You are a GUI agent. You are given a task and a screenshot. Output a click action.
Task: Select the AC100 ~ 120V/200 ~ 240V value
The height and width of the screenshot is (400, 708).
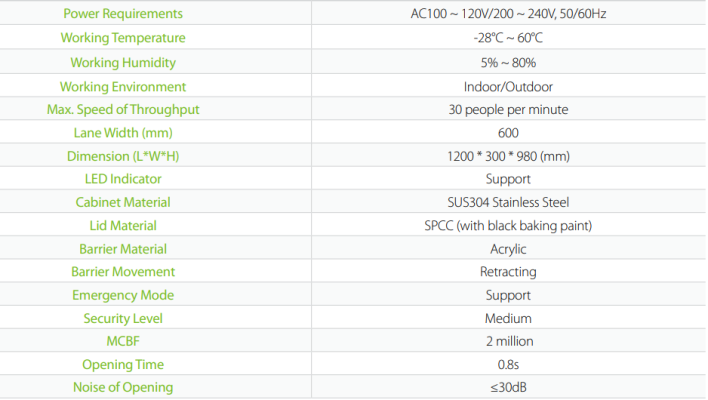tap(508, 14)
